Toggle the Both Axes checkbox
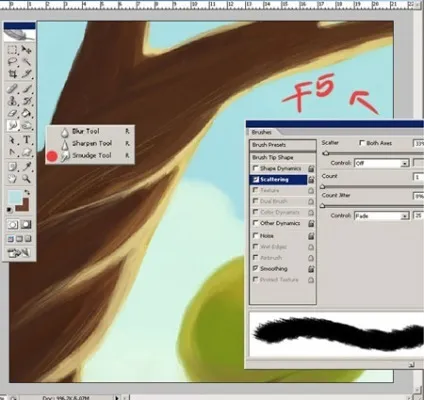The height and width of the screenshot is (400, 424). pyautogui.click(x=362, y=143)
